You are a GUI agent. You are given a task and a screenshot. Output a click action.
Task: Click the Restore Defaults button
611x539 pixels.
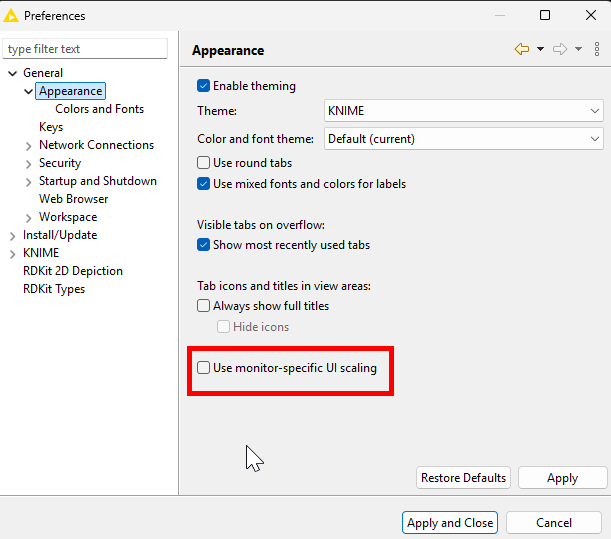[x=463, y=478]
